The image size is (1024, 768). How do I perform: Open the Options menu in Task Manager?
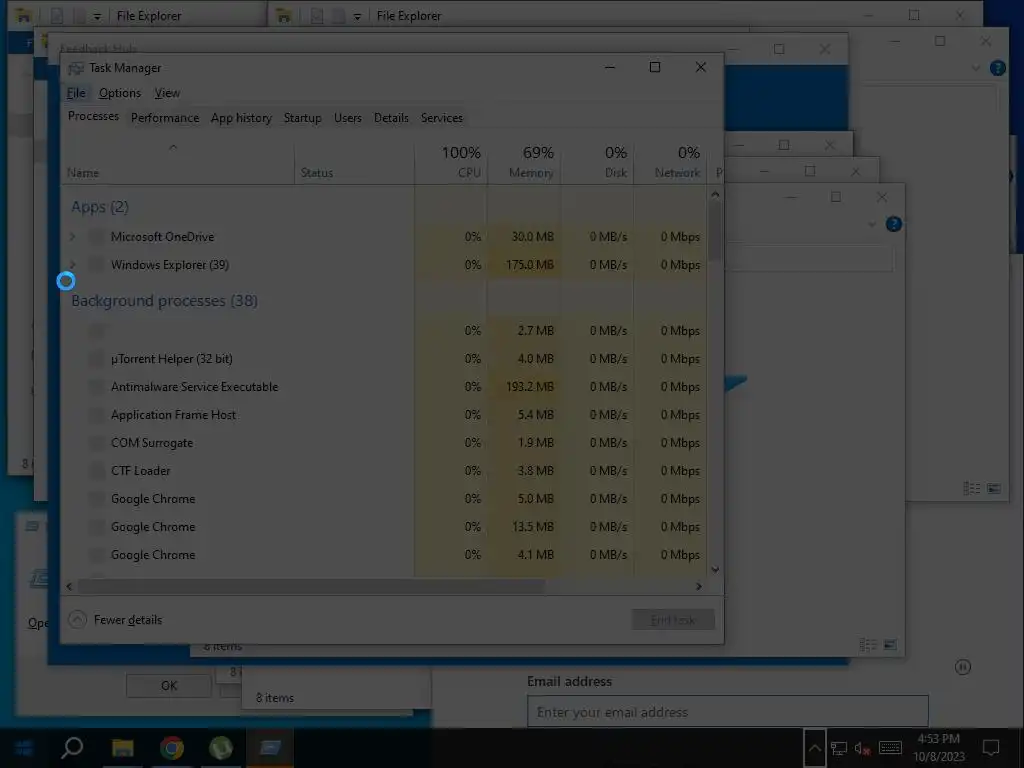pyautogui.click(x=120, y=93)
